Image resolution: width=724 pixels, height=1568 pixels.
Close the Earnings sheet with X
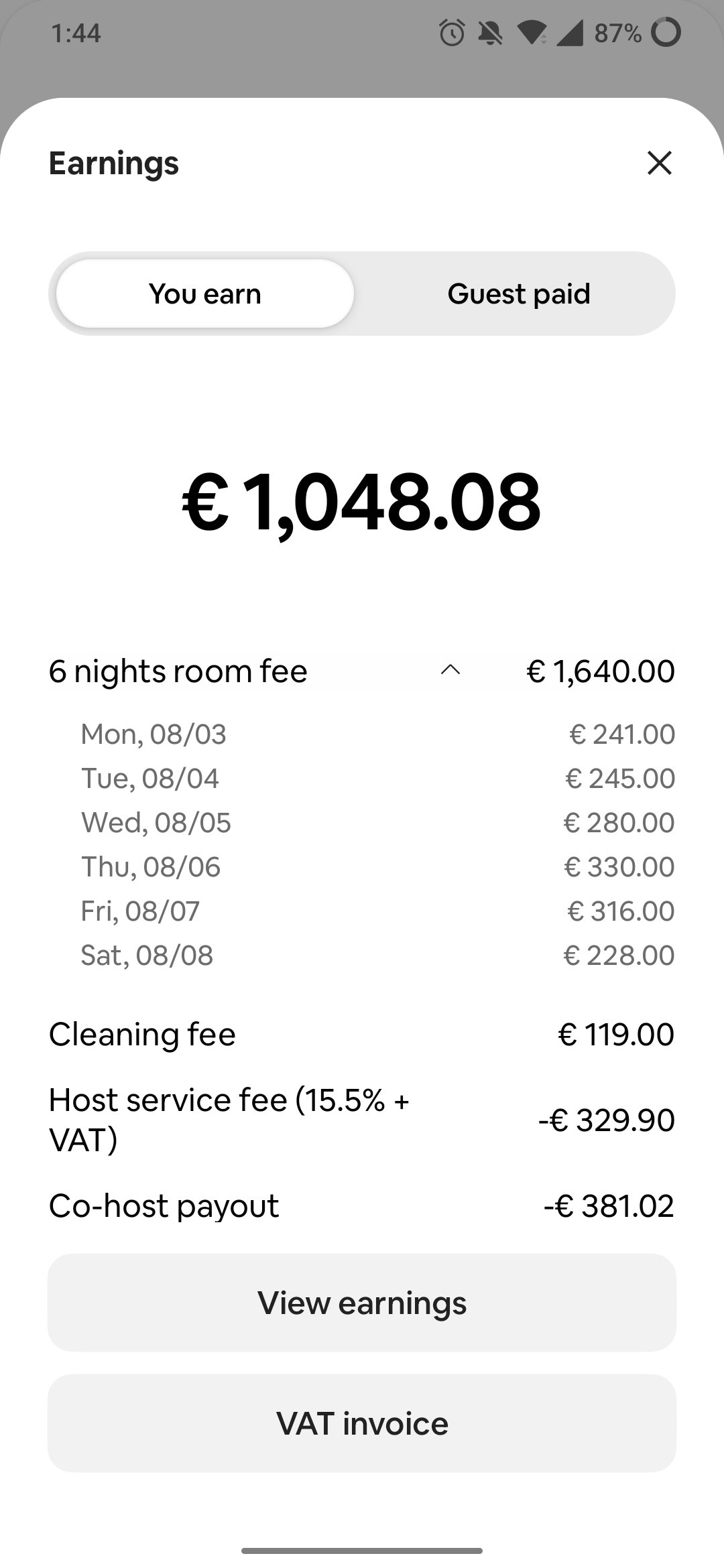[660, 163]
